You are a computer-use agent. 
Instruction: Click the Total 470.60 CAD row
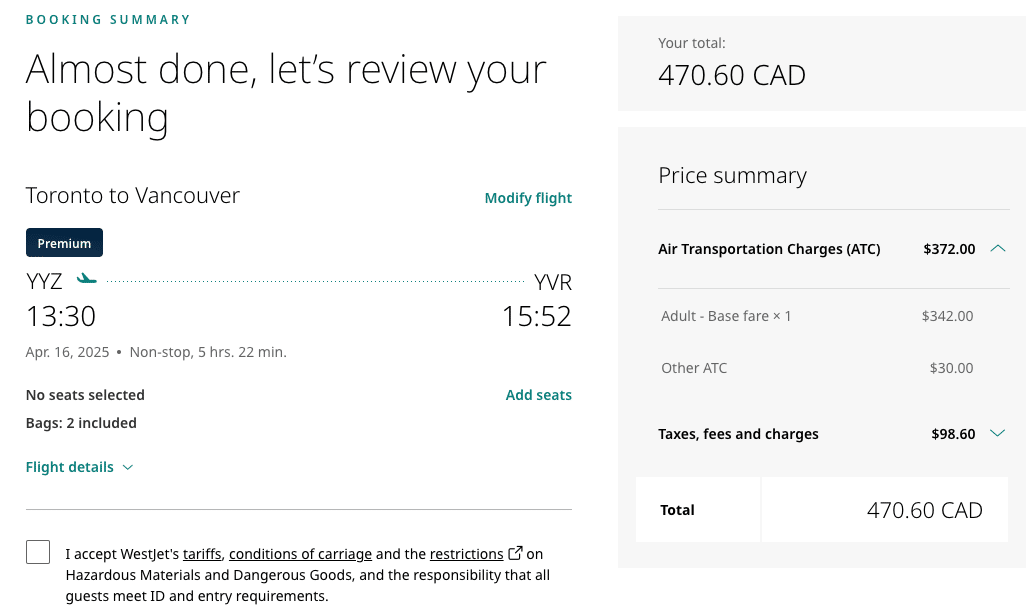point(822,510)
